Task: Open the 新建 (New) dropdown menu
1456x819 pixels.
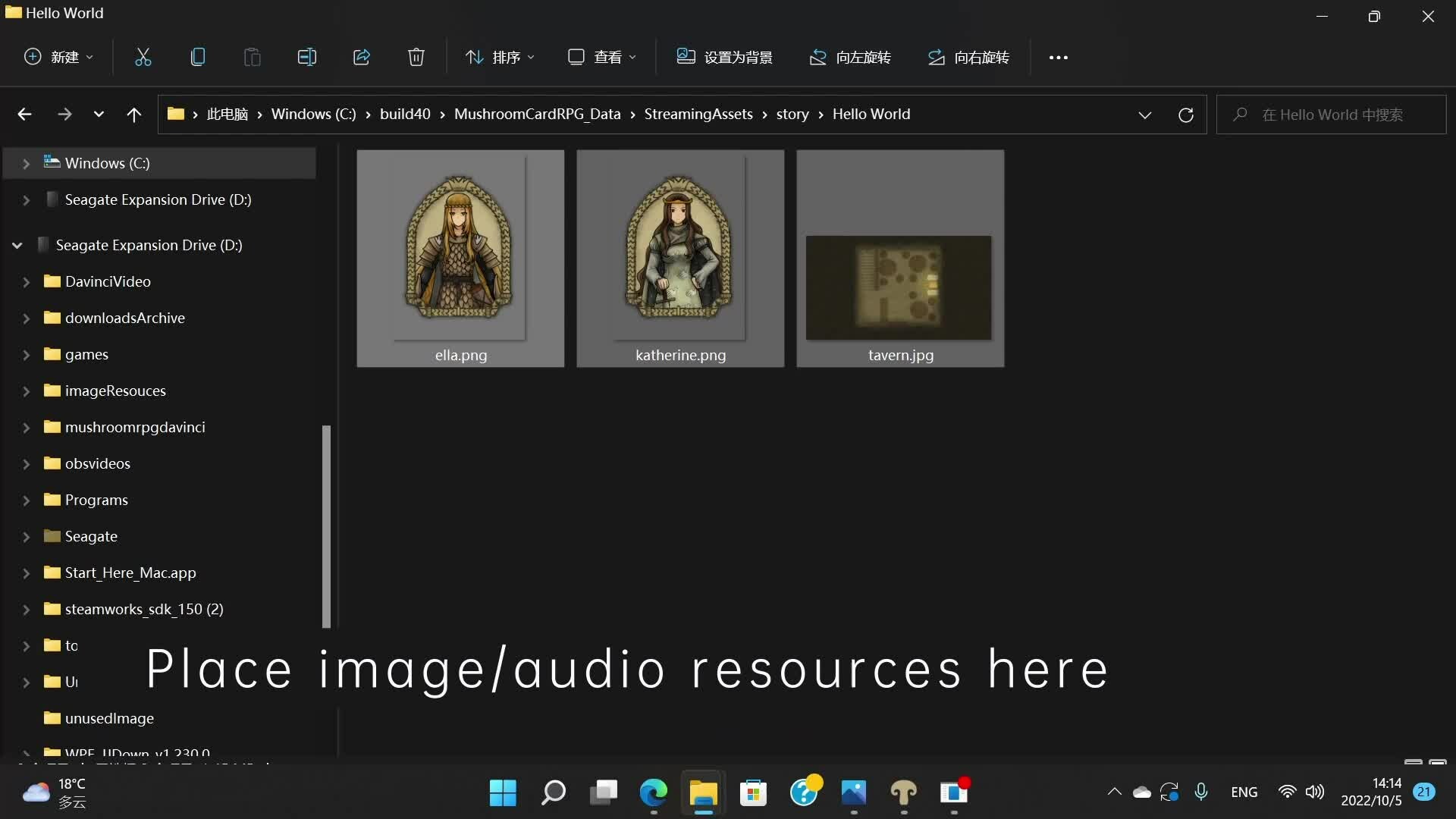Action: (59, 57)
